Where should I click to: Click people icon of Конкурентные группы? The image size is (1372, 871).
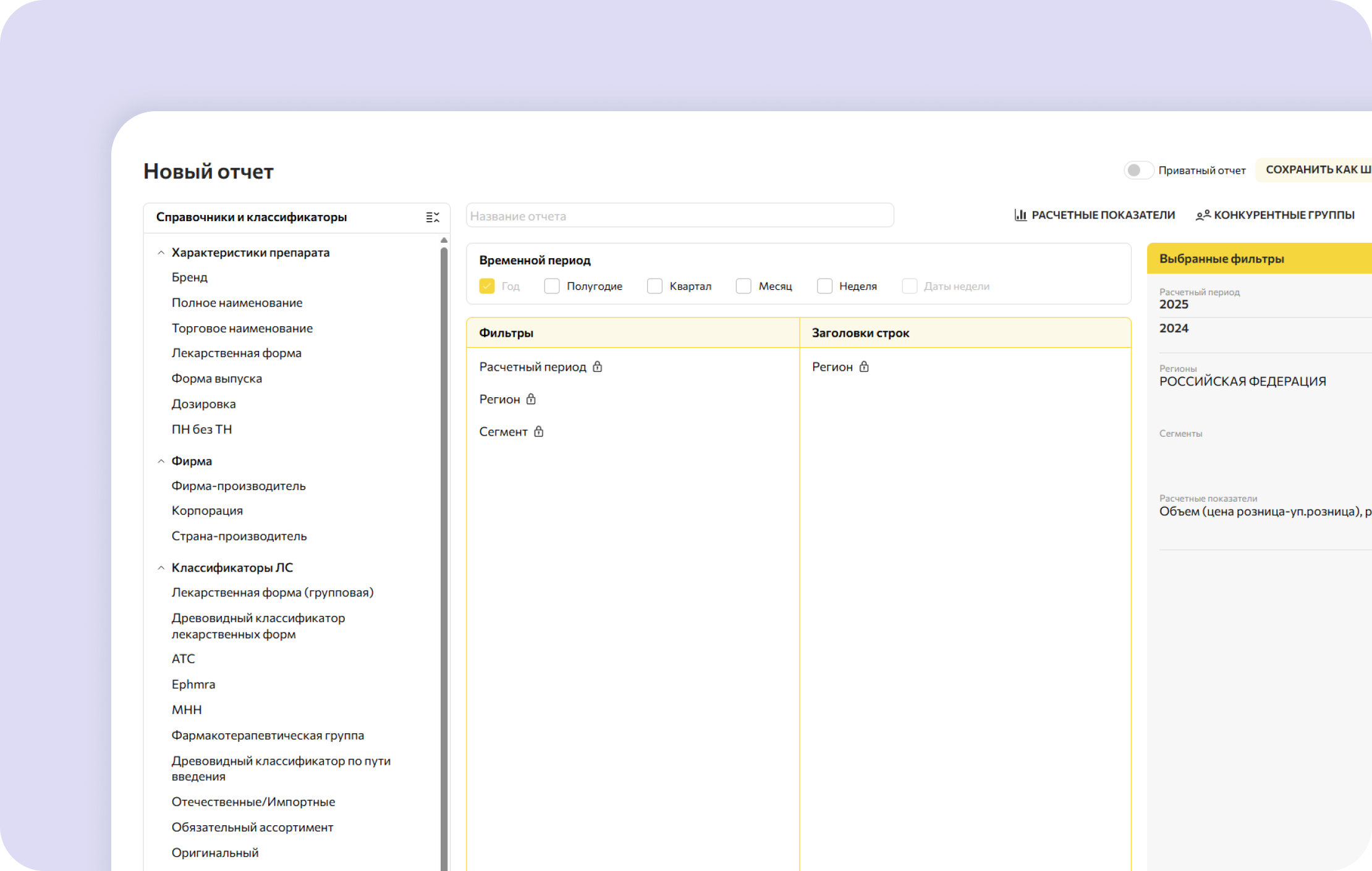click(1203, 215)
